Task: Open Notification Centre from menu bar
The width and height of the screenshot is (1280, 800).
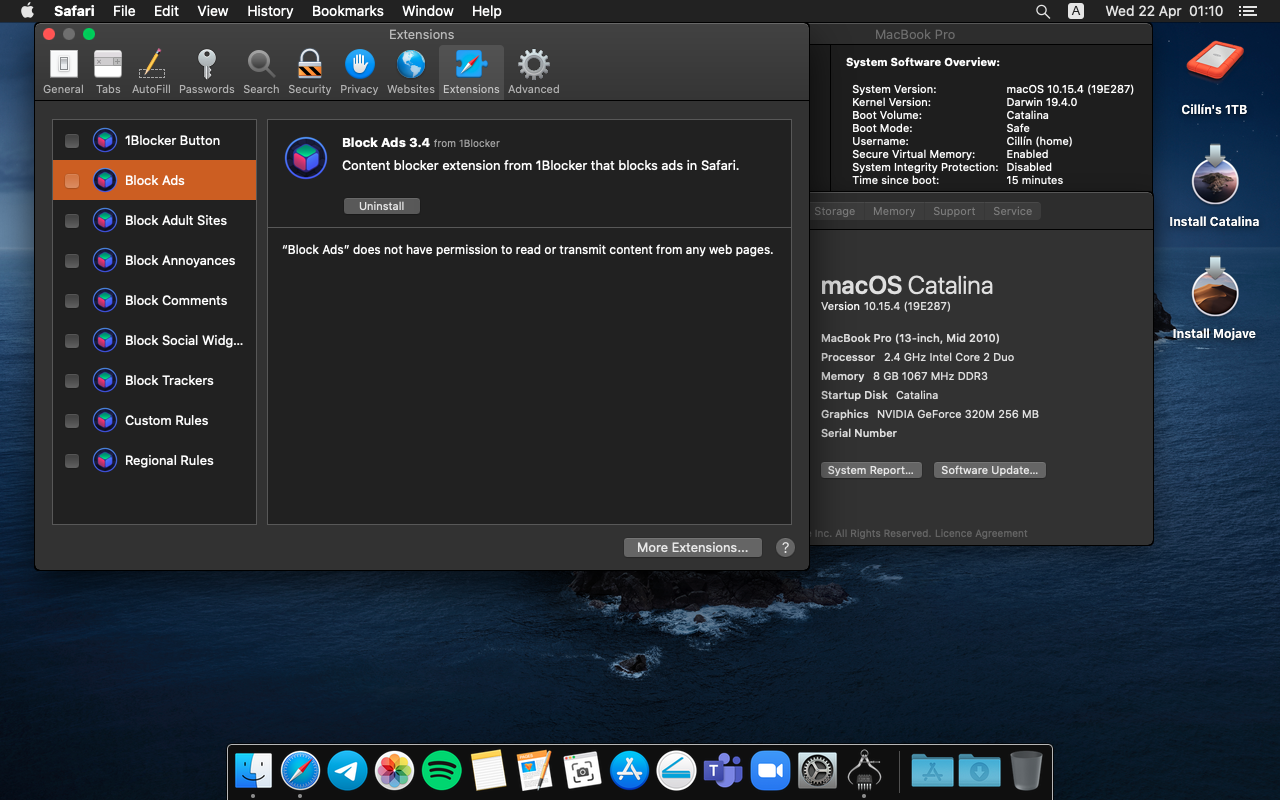Action: click(x=1247, y=11)
